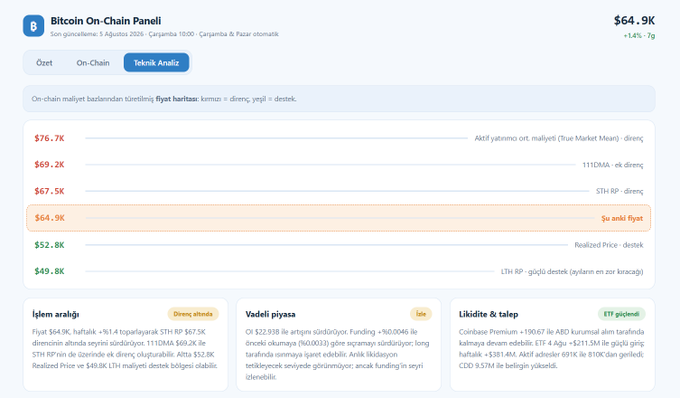Click the STH RP direnç label
The height and width of the screenshot is (398, 680).
pyautogui.click(x=619, y=191)
